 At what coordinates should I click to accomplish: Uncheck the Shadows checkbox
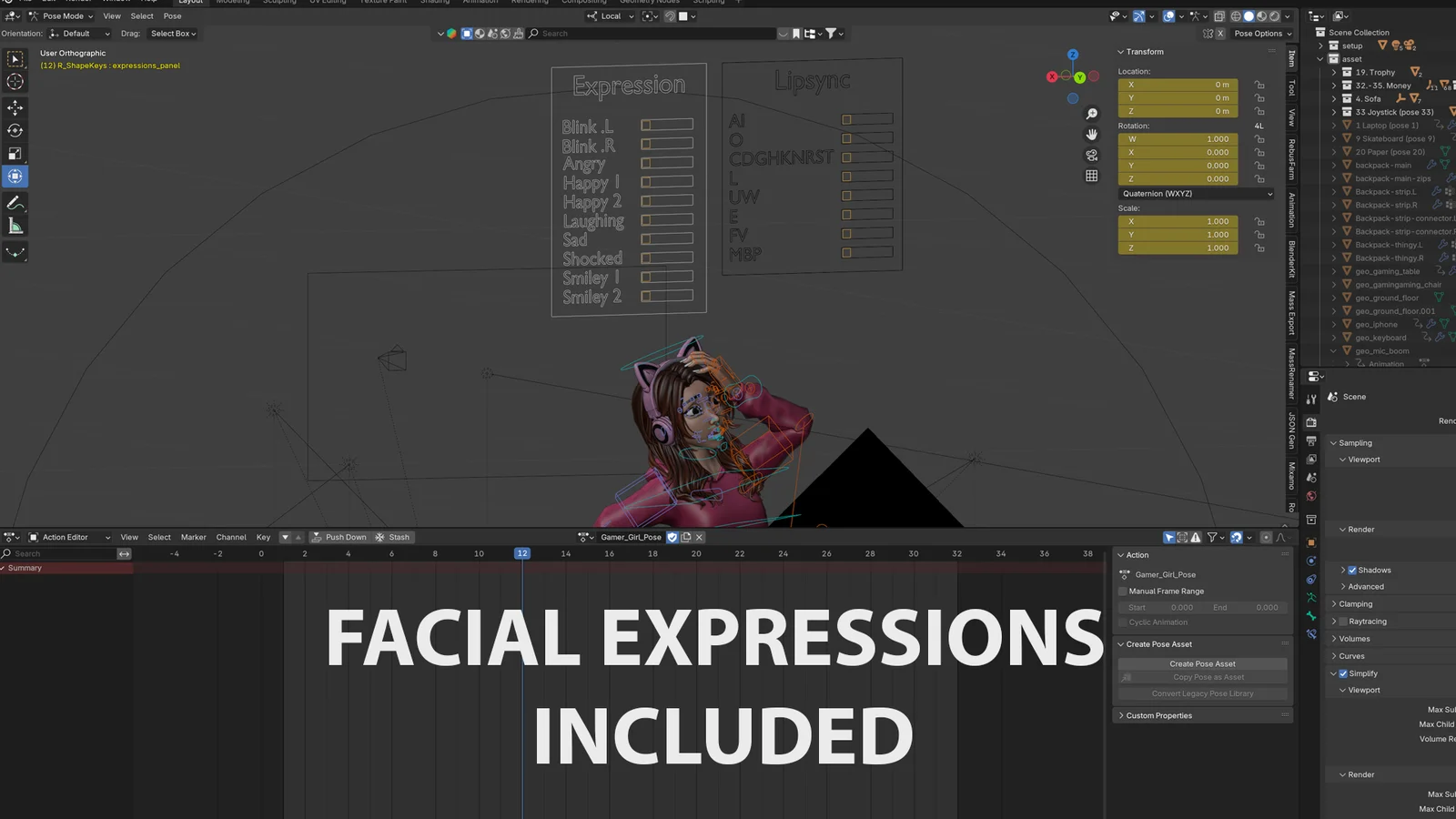(x=1352, y=571)
